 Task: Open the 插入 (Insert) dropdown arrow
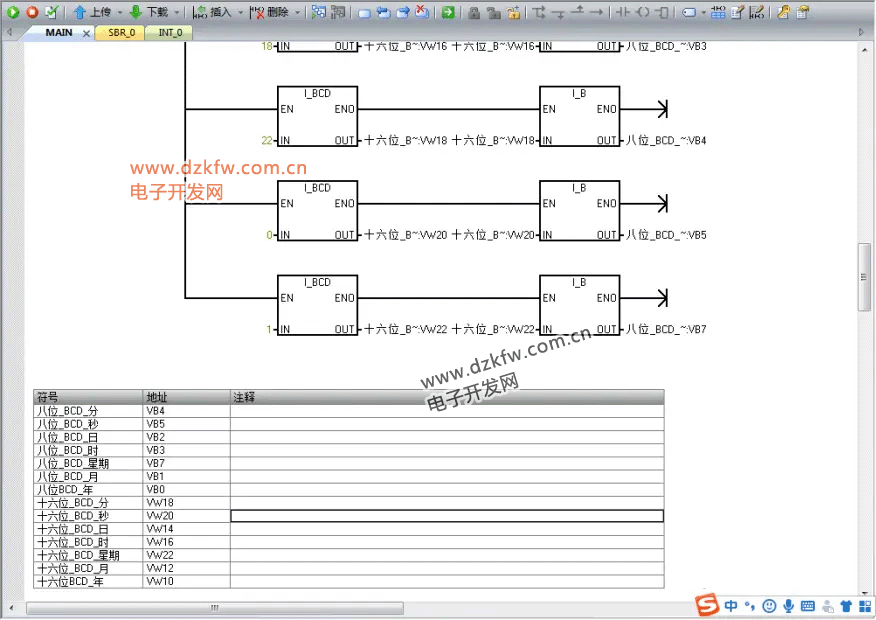coord(240,12)
